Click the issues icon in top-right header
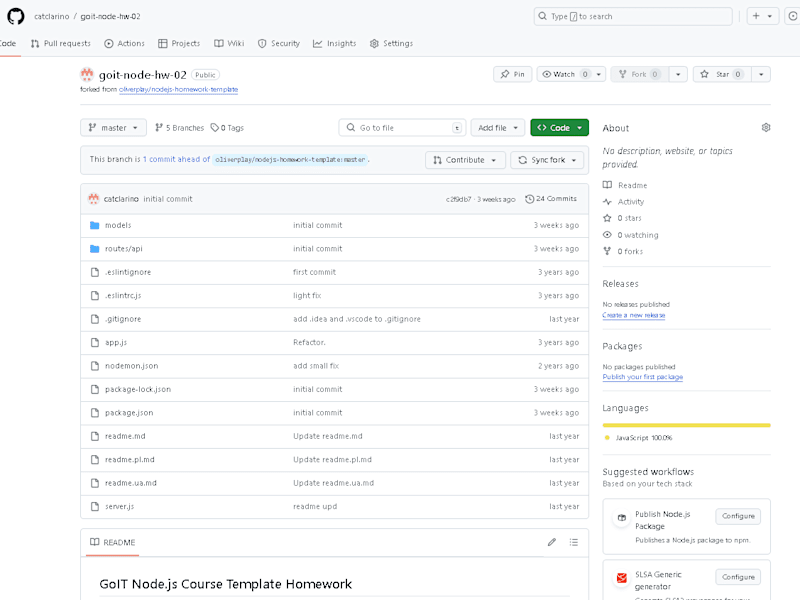This screenshot has height=600, width=800. point(793,16)
